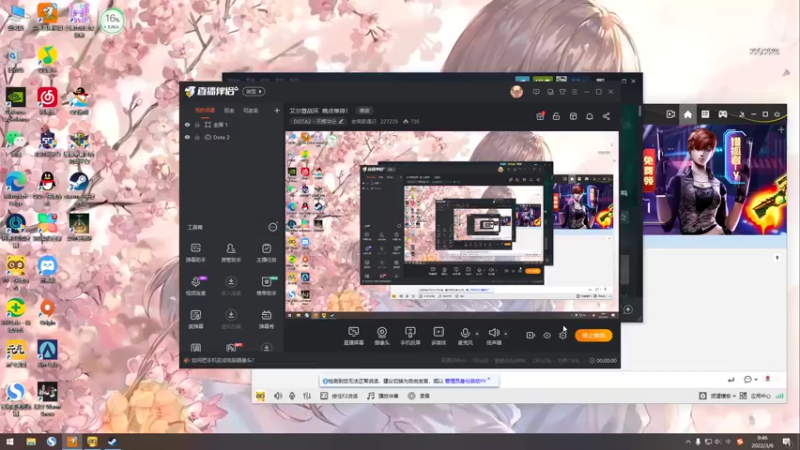Open the NetEase Cloud Music desktop icon
The width and height of the screenshot is (800, 450).
point(47,101)
